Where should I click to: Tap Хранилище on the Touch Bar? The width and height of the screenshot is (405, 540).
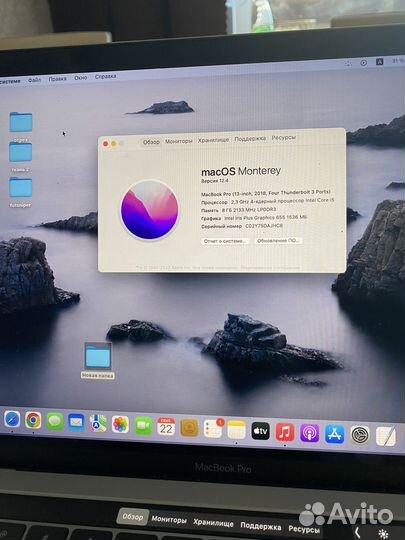[x=213, y=523]
